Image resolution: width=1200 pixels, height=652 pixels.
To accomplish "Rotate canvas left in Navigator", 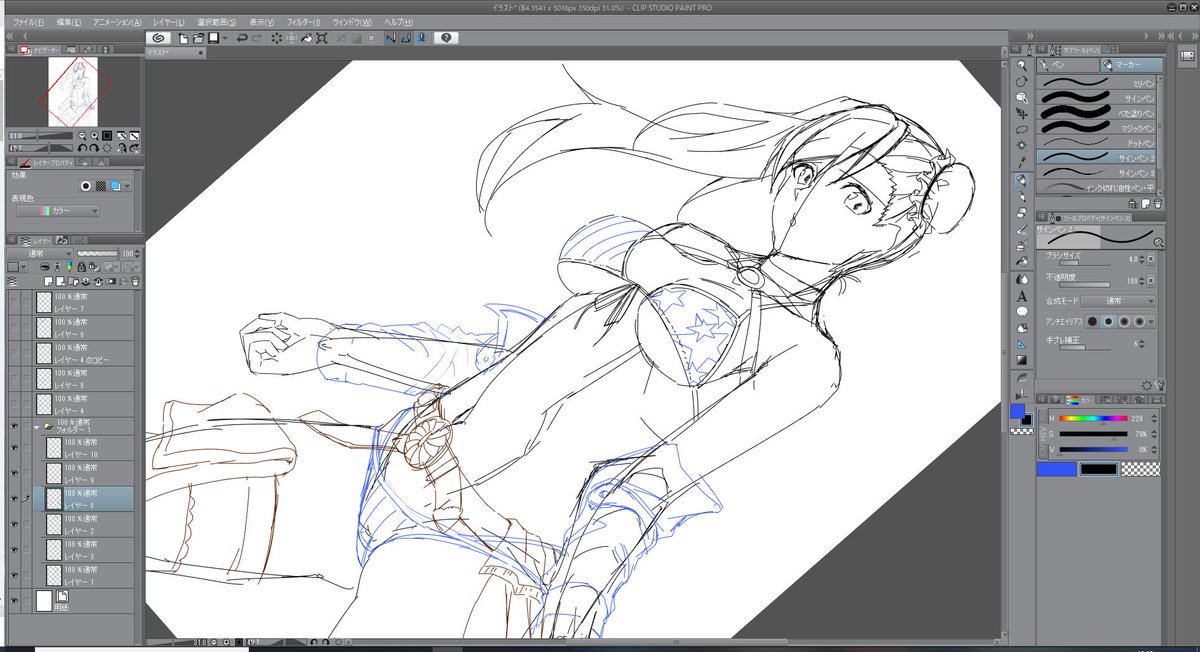I will pos(84,147).
